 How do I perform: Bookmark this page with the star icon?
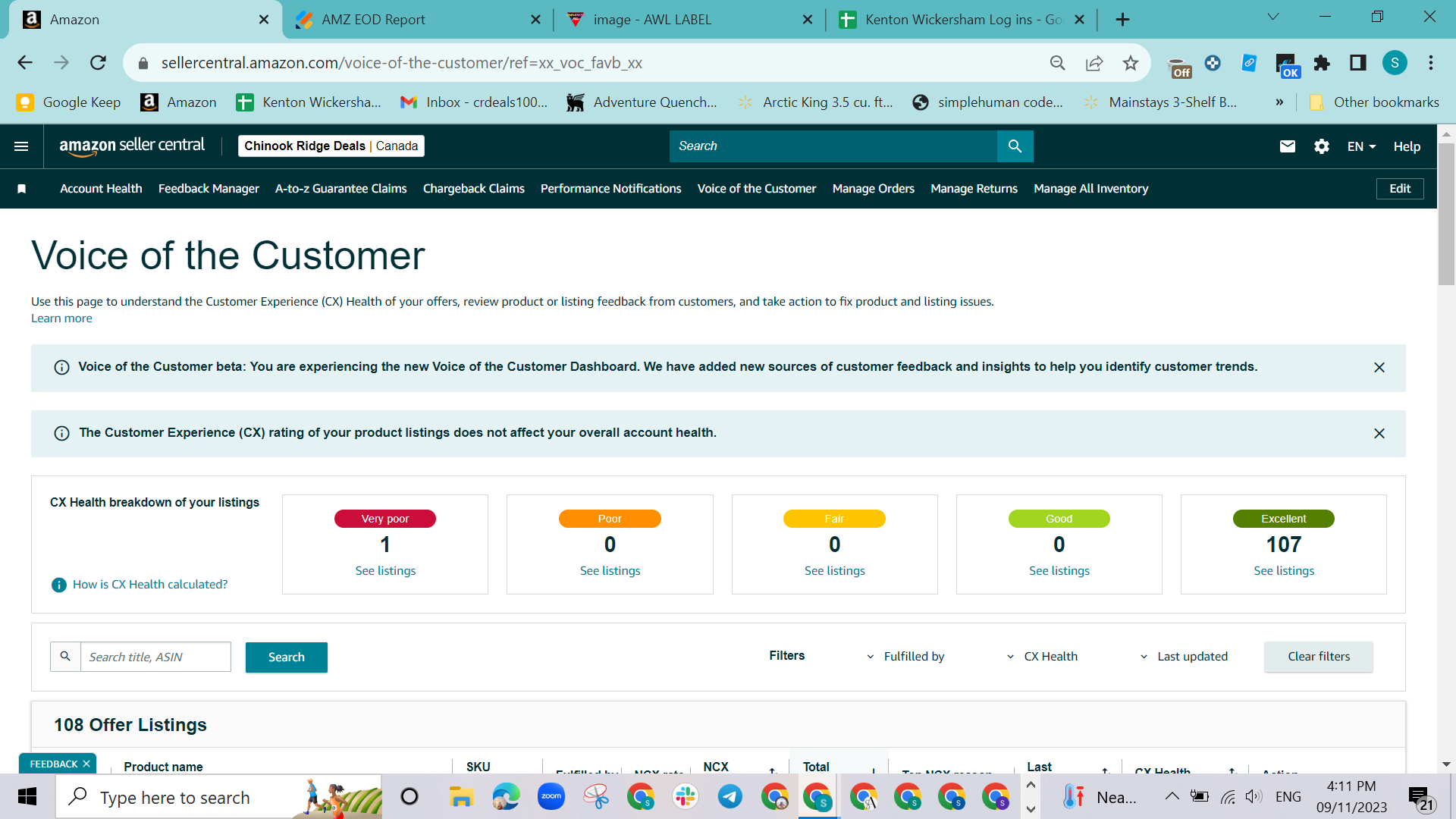coord(1131,63)
